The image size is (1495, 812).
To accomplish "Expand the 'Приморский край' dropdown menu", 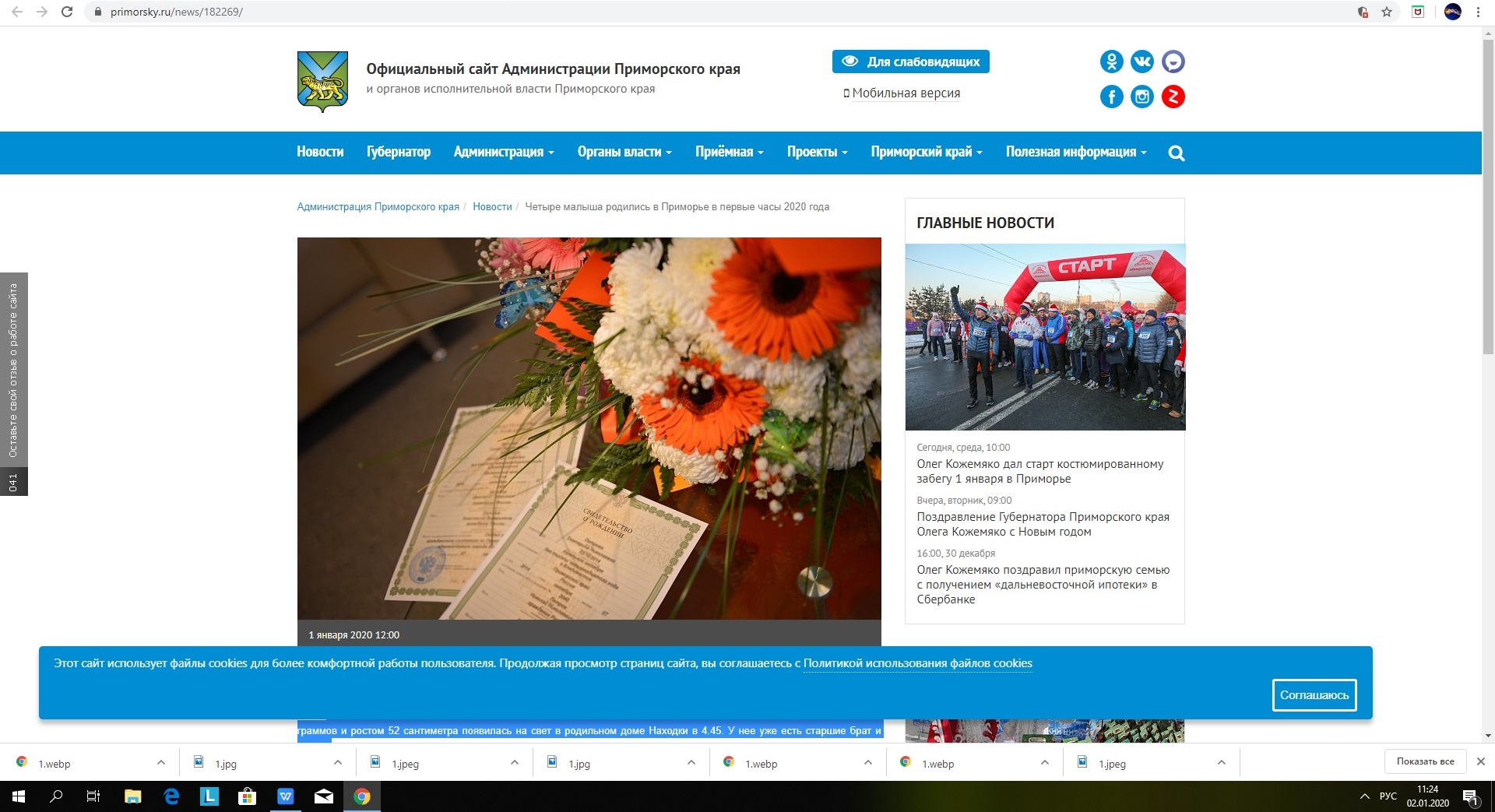I will [x=927, y=152].
